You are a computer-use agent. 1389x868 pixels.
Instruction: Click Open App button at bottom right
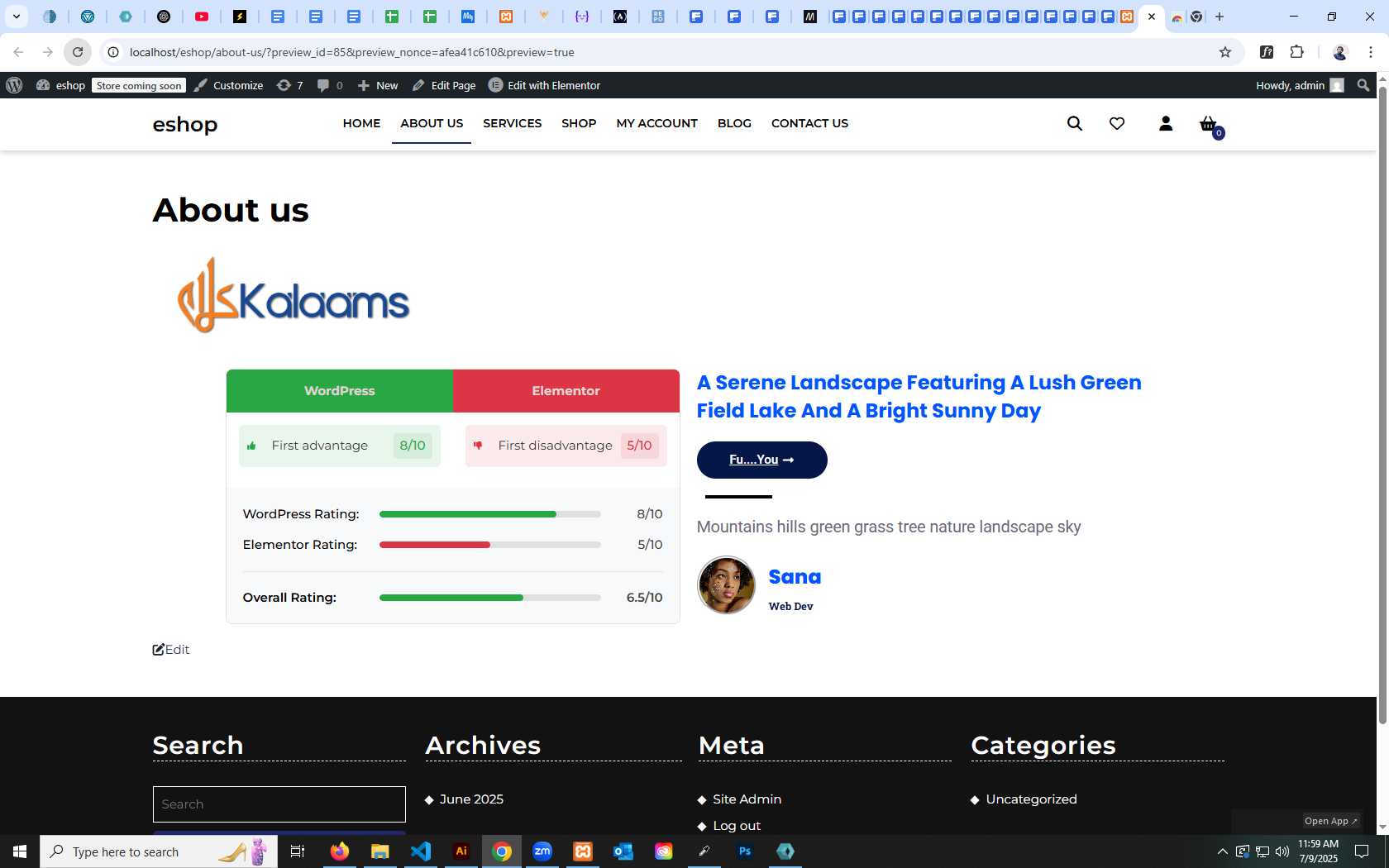(x=1331, y=821)
